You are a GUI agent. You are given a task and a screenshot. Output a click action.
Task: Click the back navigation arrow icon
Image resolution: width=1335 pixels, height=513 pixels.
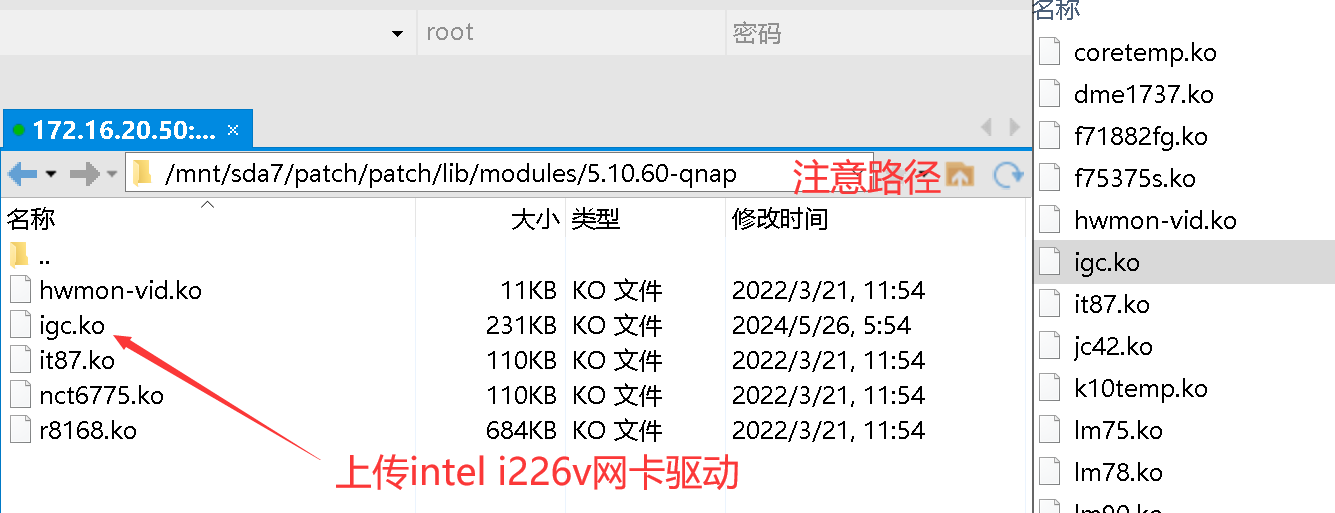[x=22, y=175]
